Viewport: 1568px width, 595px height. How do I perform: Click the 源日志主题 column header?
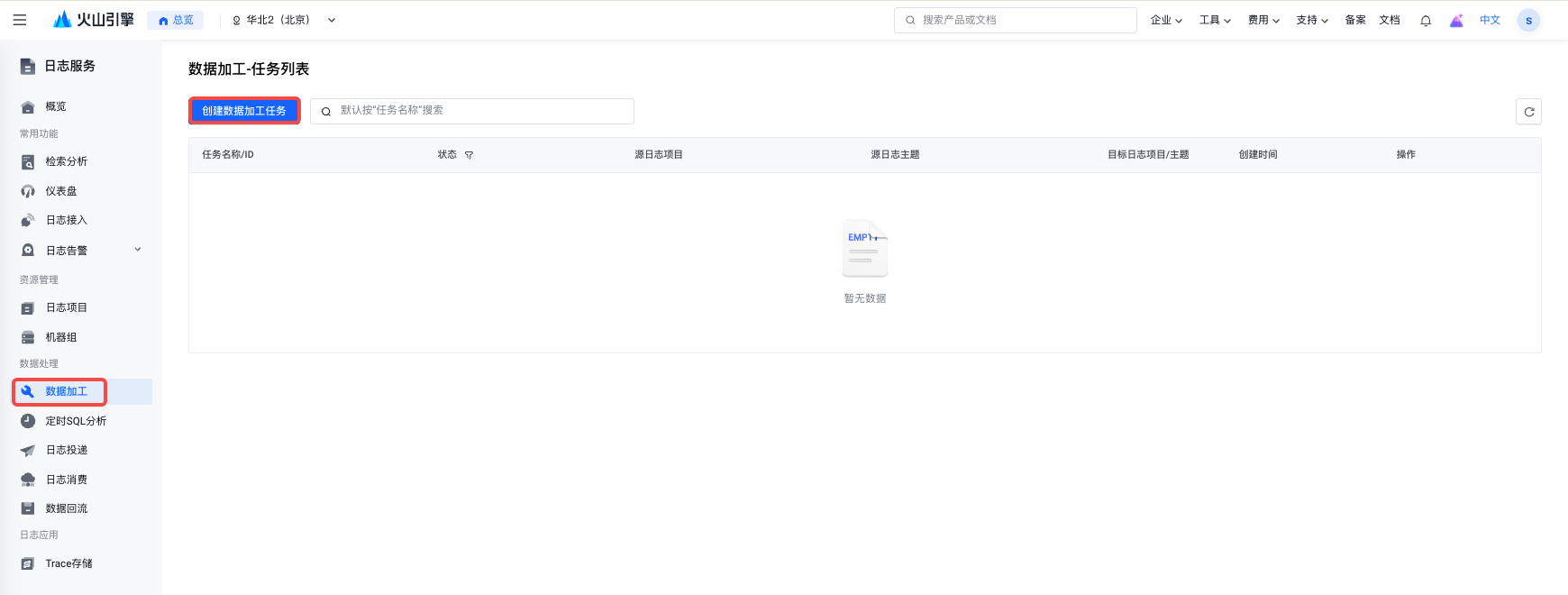(895, 155)
